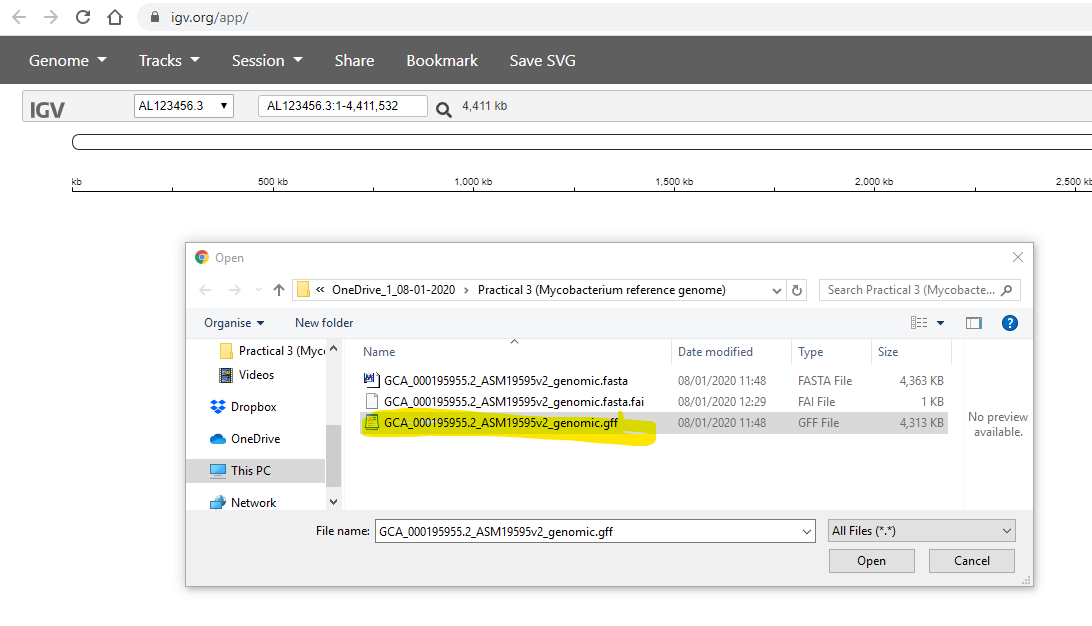Toggle the preview pane icon

(x=973, y=323)
